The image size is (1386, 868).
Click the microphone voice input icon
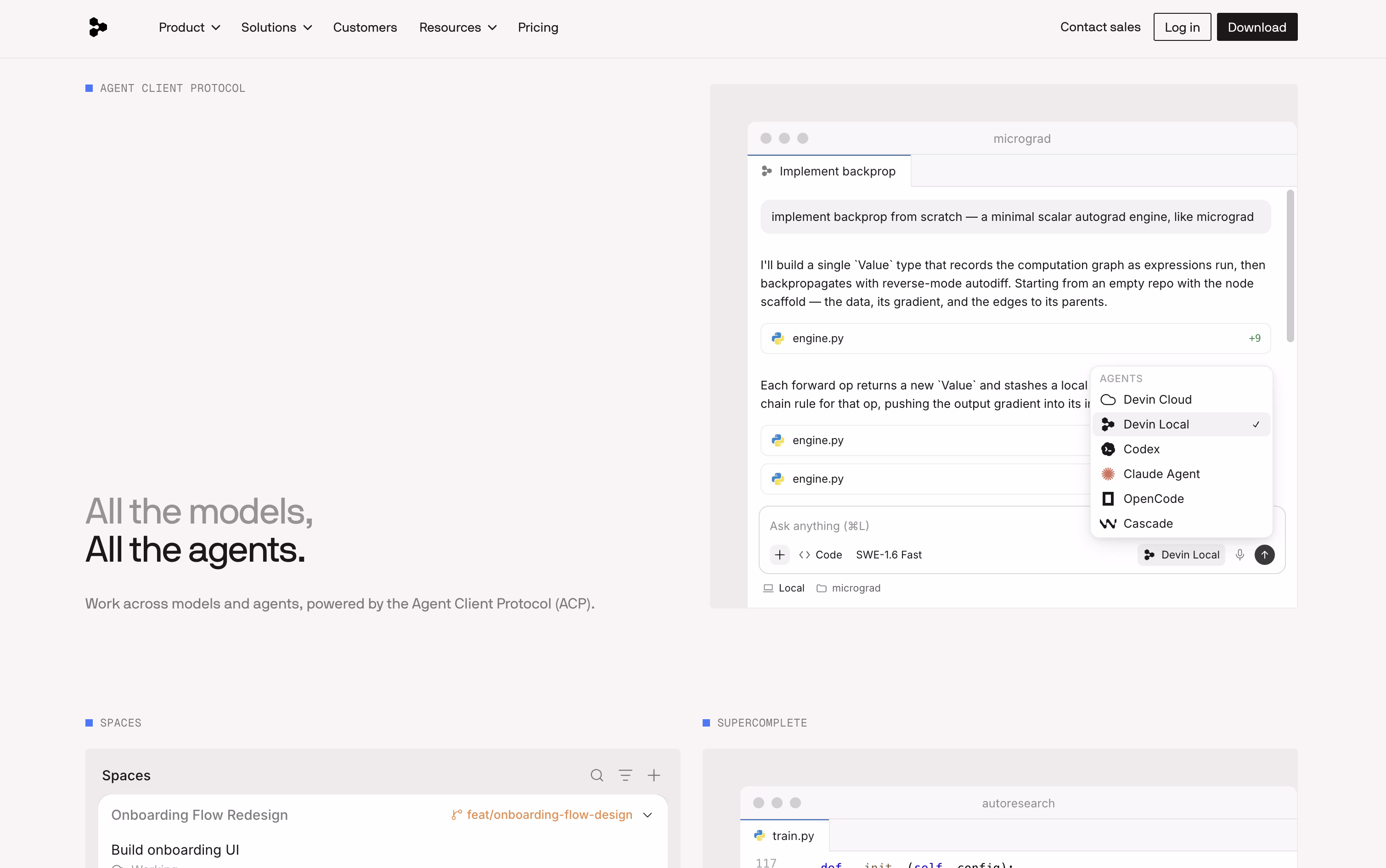pos(1240,555)
